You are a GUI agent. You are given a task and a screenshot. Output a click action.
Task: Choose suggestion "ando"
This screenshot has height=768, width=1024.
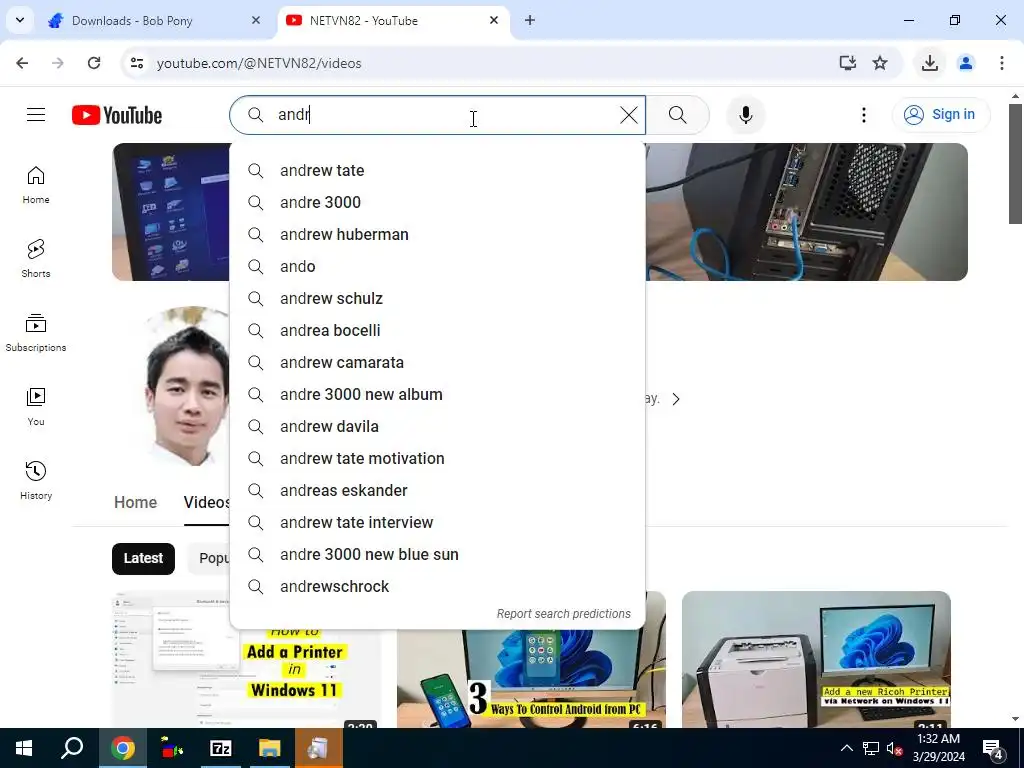tap(437, 266)
